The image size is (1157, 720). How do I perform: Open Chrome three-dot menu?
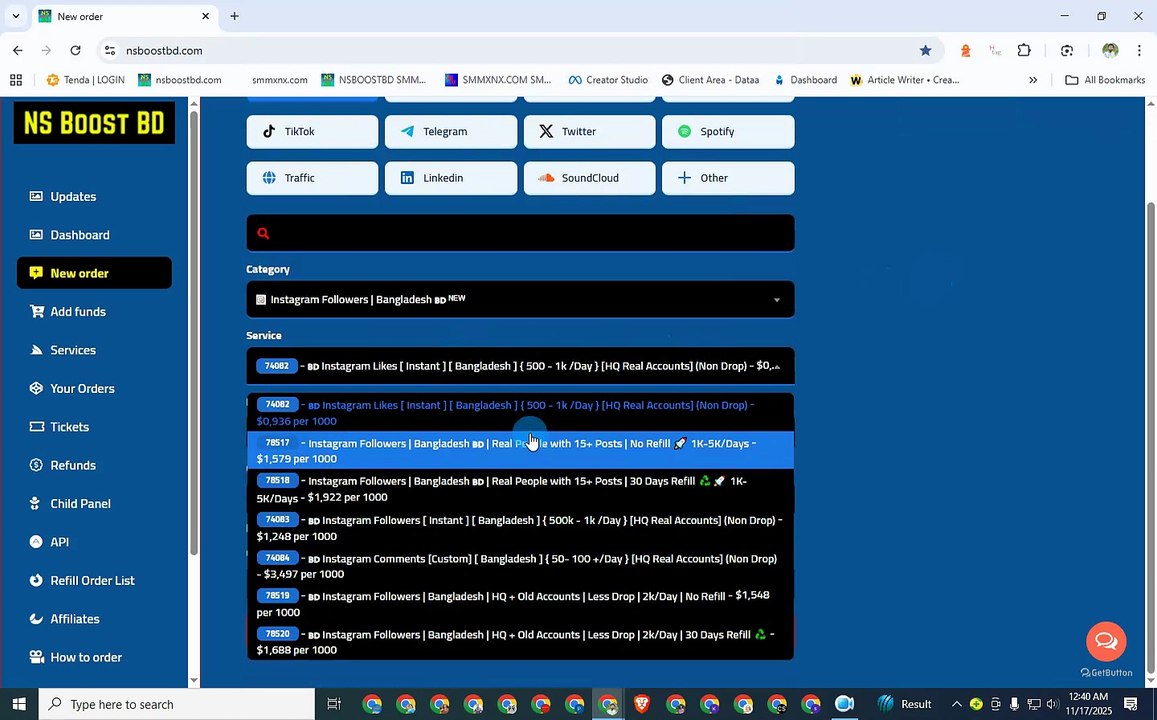[1139, 50]
